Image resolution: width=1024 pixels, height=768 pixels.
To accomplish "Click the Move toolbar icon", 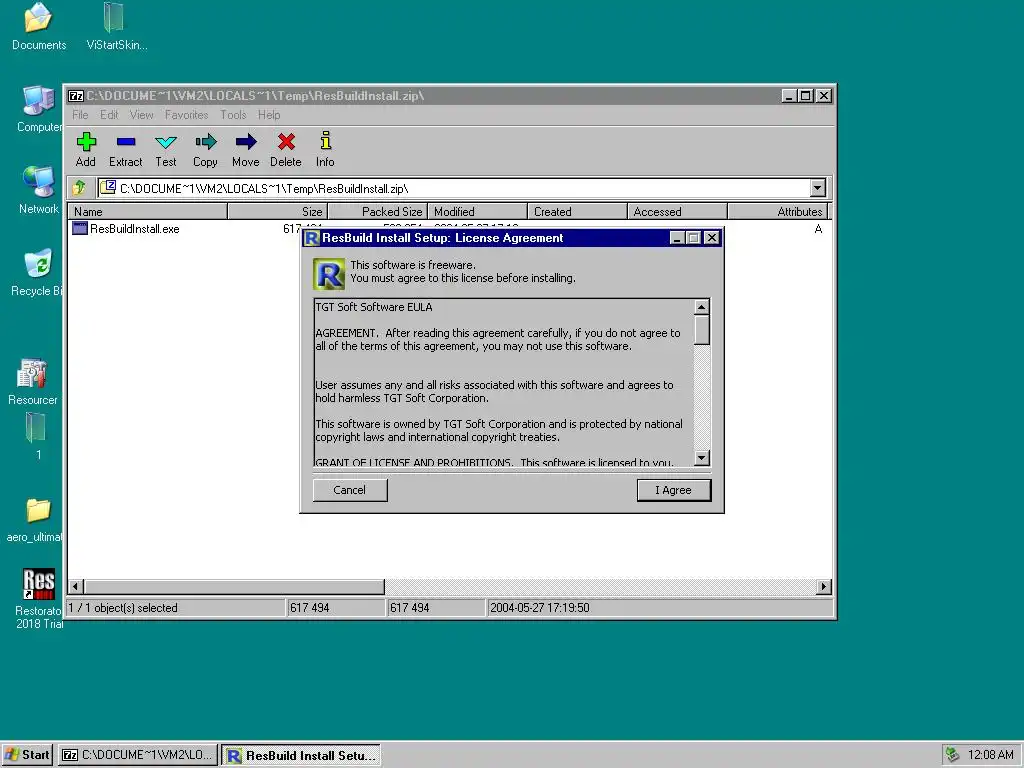I will [x=246, y=142].
